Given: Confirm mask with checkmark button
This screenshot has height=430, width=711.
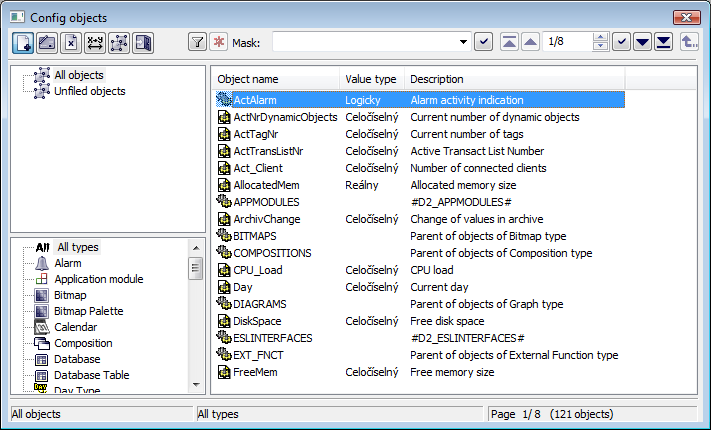Looking at the screenshot, I should tap(483, 42).
